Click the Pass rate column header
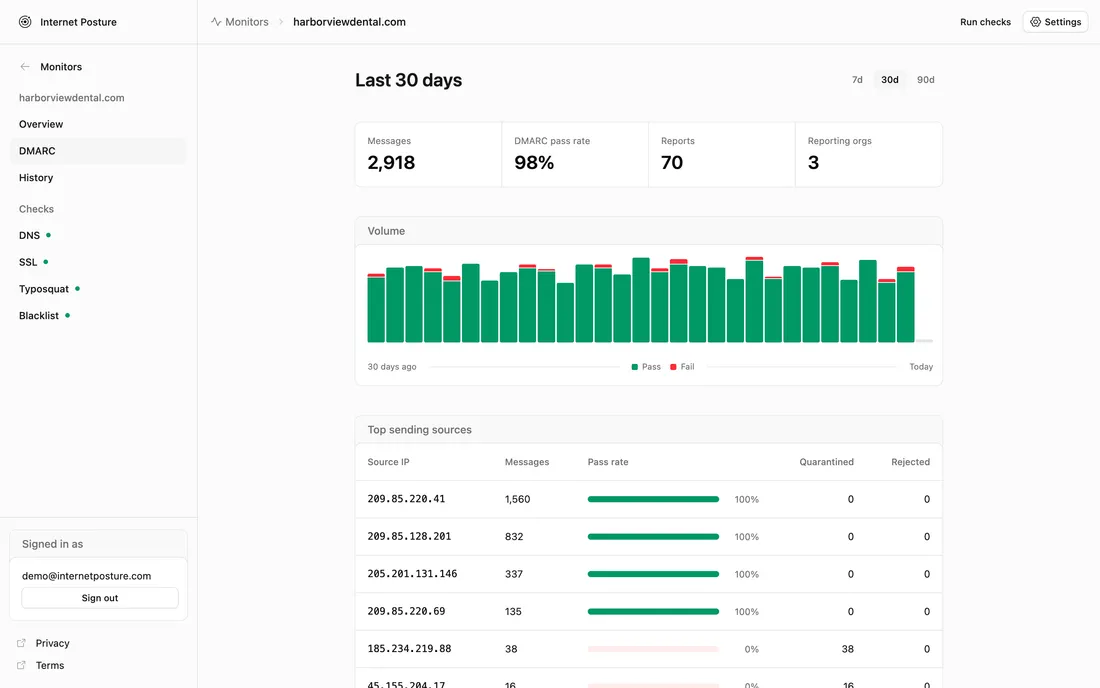The height and width of the screenshot is (688, 1100). point(608,461)
